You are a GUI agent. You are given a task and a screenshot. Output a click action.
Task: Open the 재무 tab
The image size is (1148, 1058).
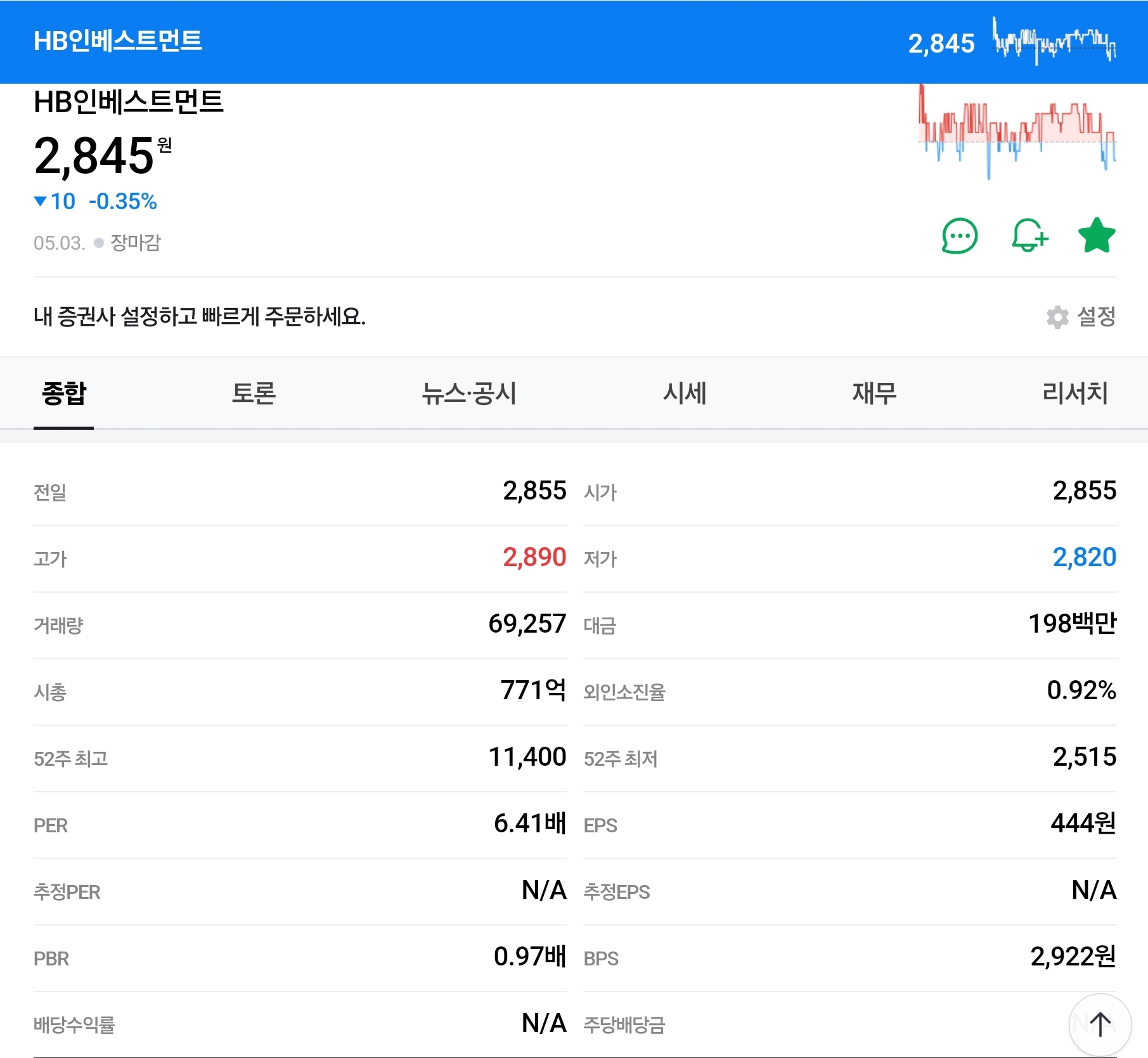click(874, 393)
